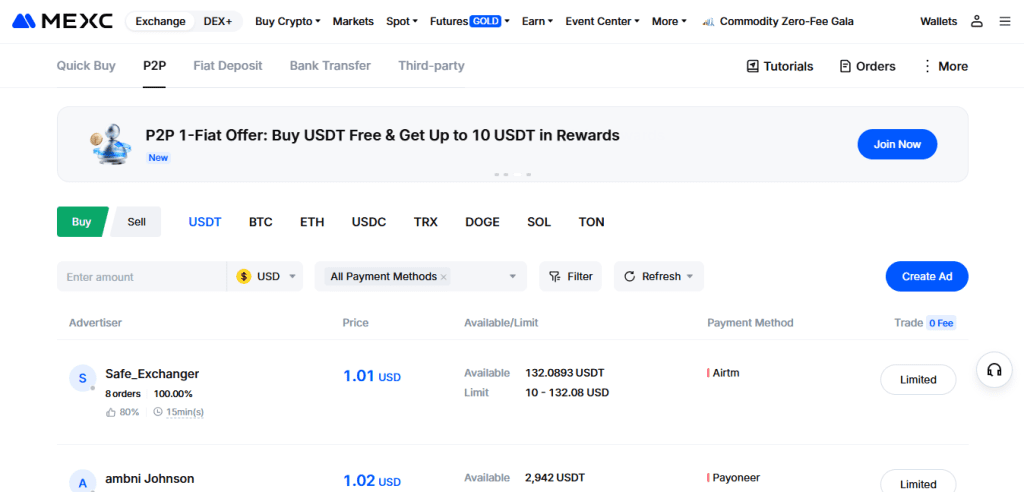The image size is (1024, 492).
Task: Click Limited button for Safe_Exchanger
Action: [x=918, y=380]
